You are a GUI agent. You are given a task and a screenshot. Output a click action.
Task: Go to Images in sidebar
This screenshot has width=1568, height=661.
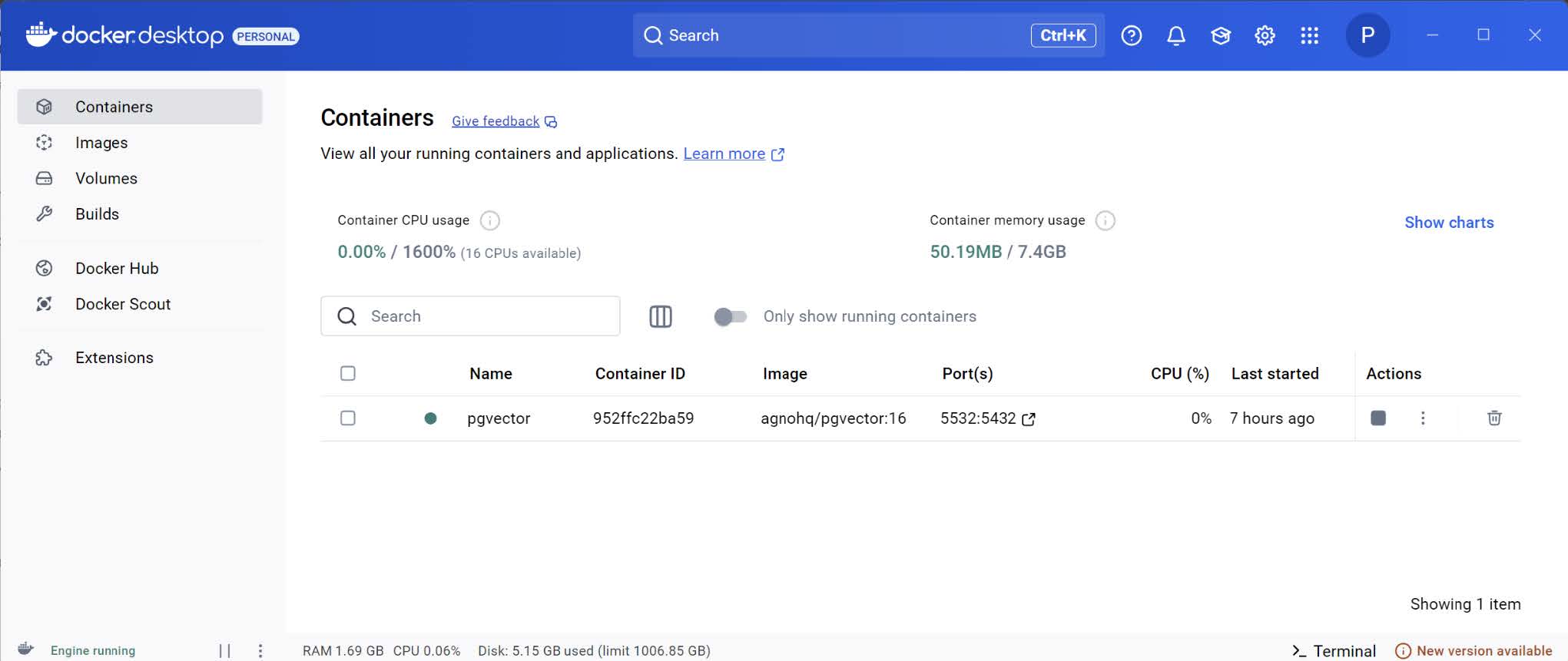[140, 142]
